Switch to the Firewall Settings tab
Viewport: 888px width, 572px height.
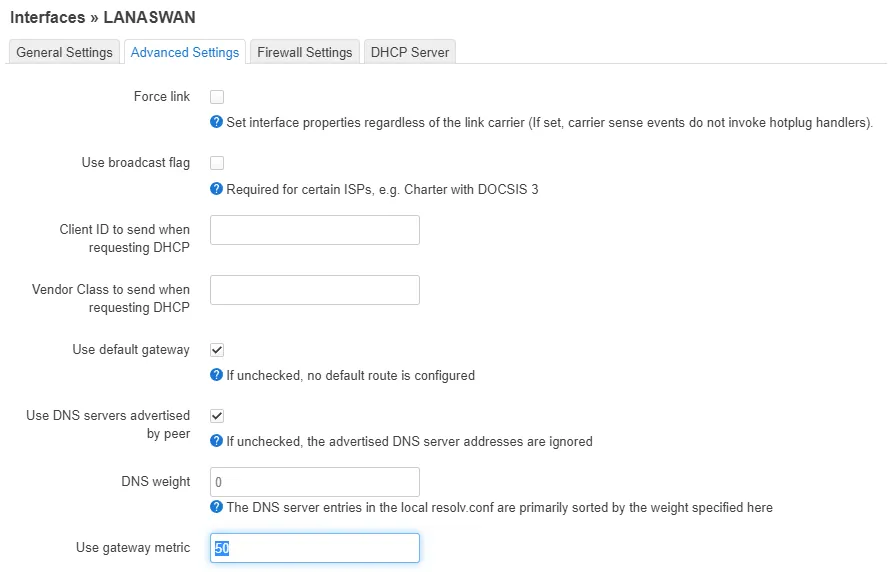click(305, 52)
